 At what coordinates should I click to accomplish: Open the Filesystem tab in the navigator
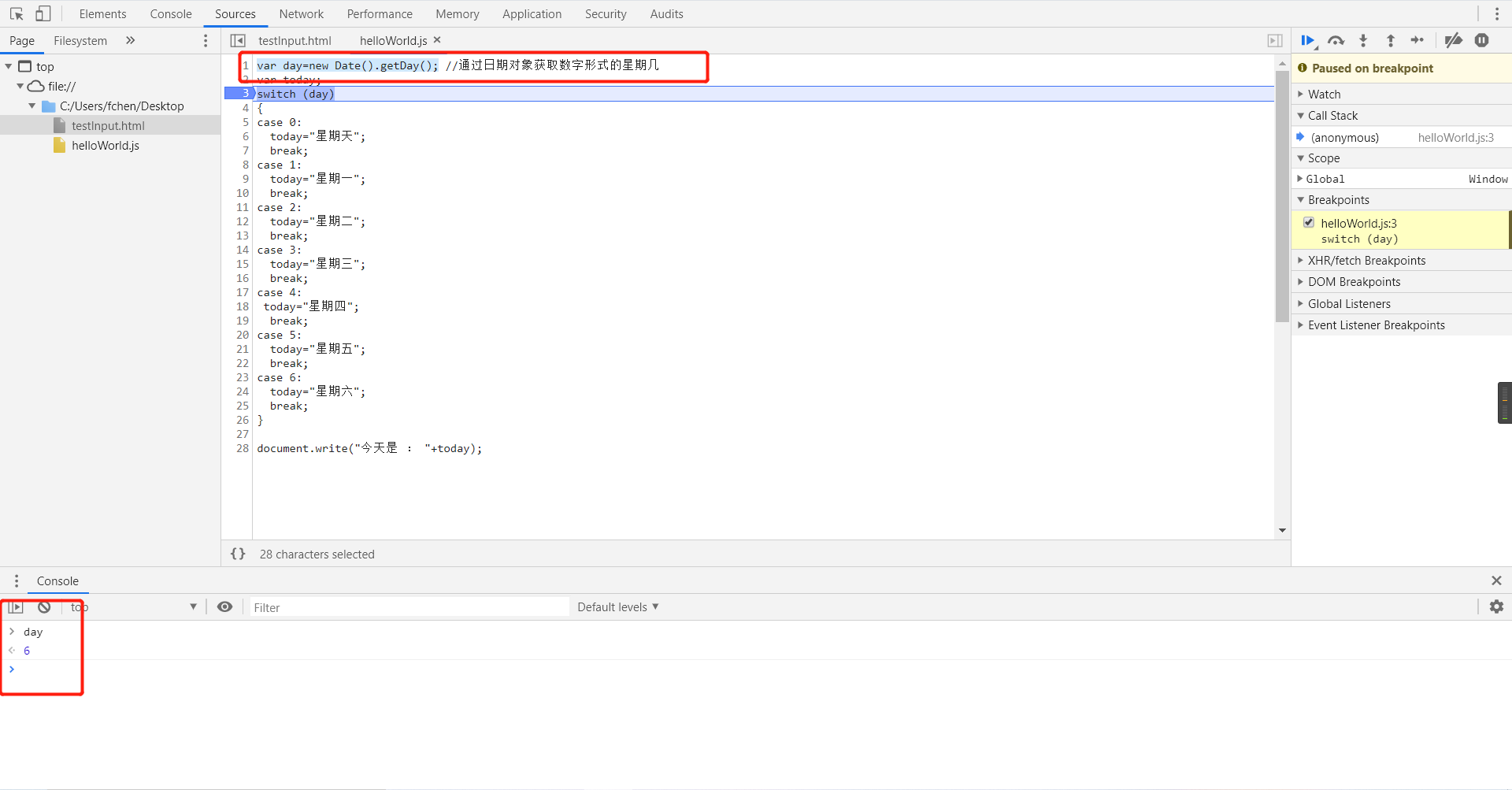(x=80, y=40)
